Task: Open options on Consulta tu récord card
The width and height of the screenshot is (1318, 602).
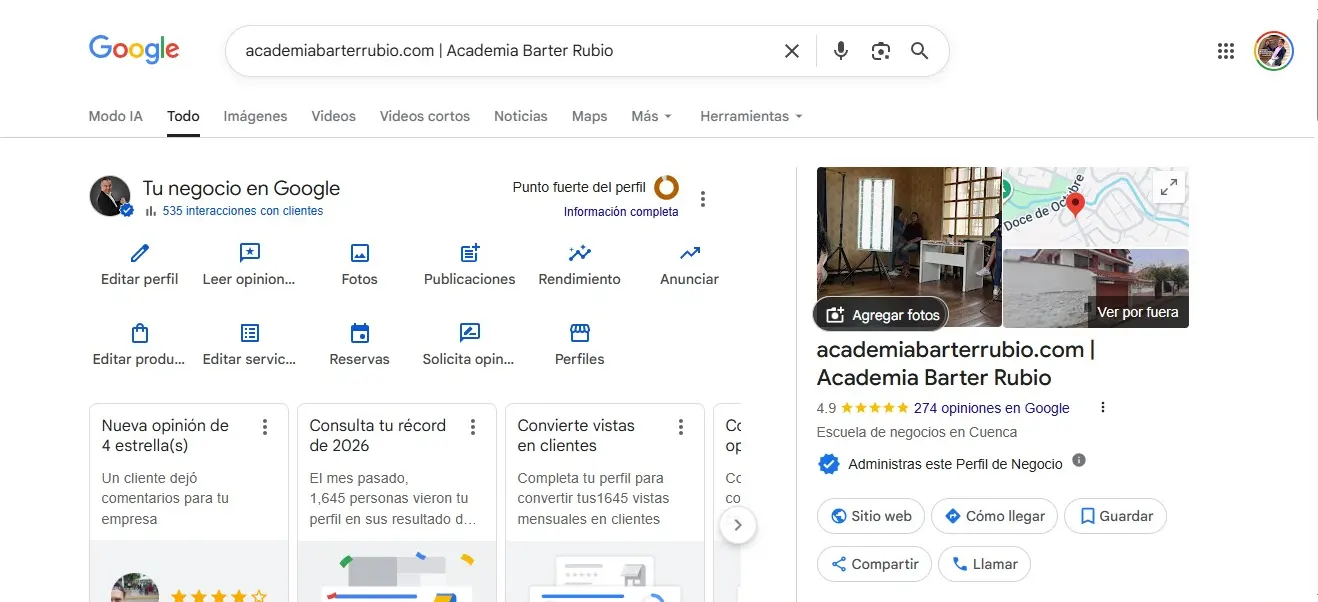Action: pyautogui.click(x=473, y=427)
